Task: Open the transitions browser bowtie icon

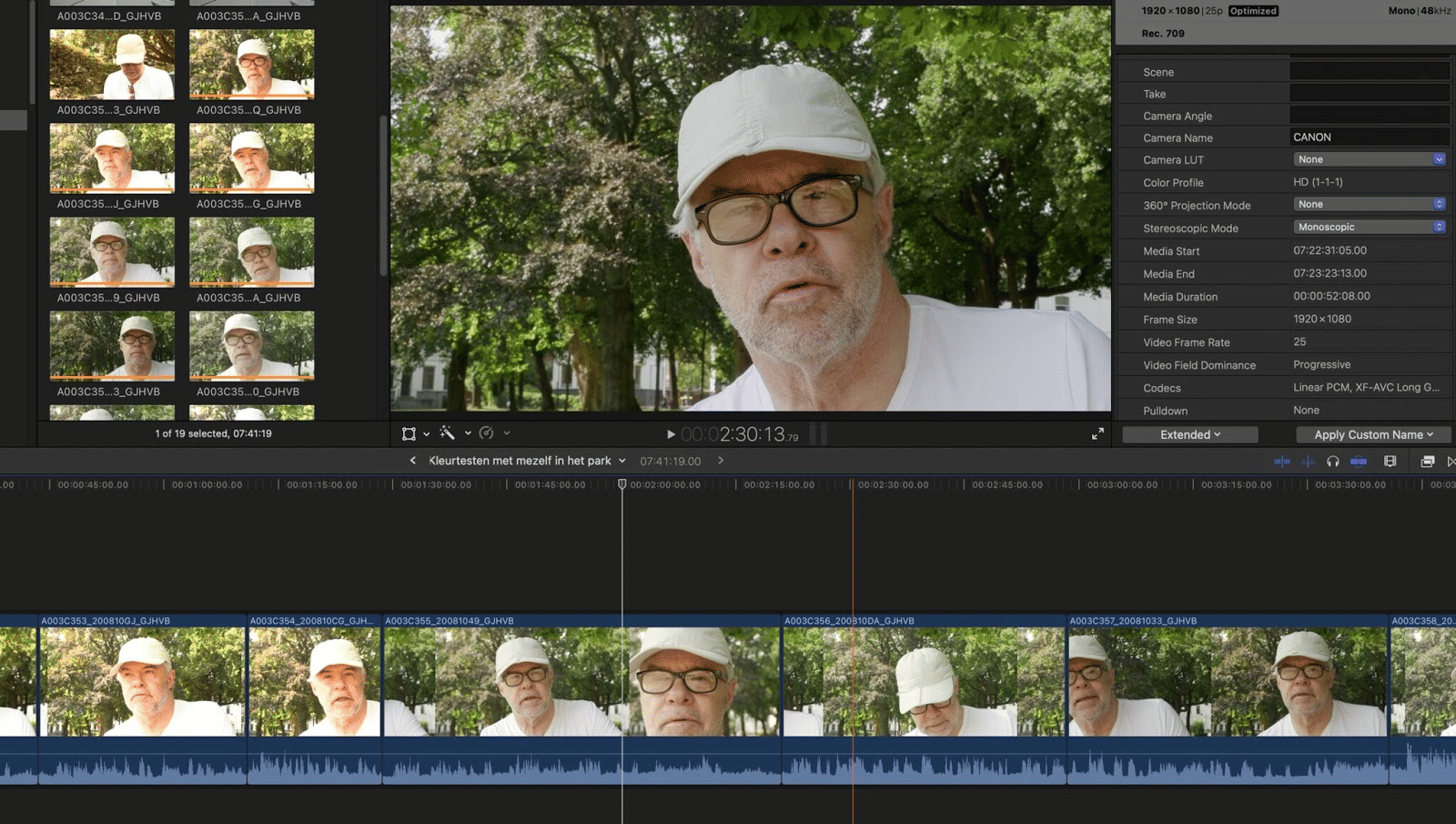Action: click(1451, 462)
